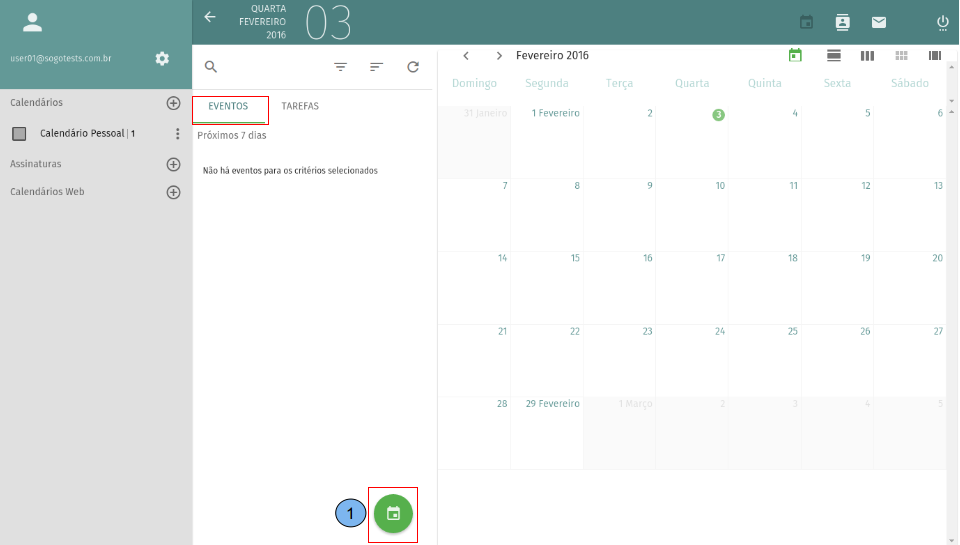Click the power logout icon

pyautogui.click(x=942, y=22)
